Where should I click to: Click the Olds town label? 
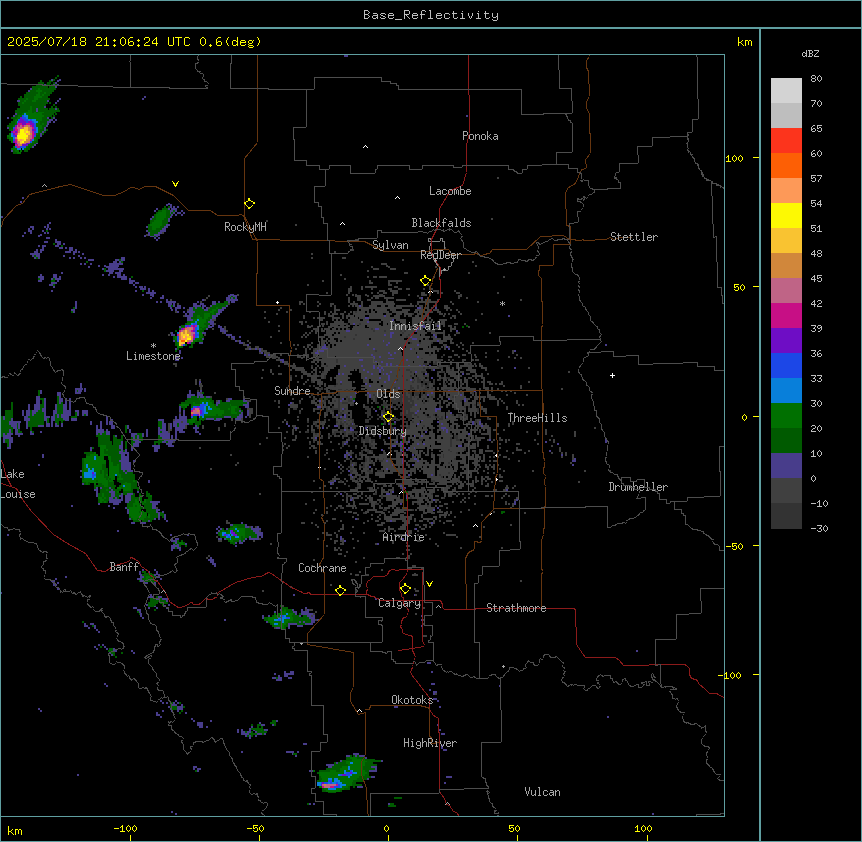(388, 394)
